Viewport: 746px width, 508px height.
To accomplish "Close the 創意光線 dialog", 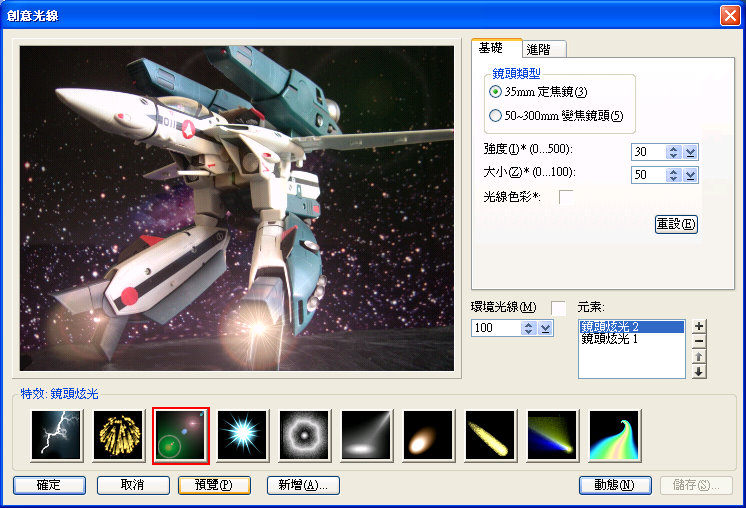I will pos(730,15).
